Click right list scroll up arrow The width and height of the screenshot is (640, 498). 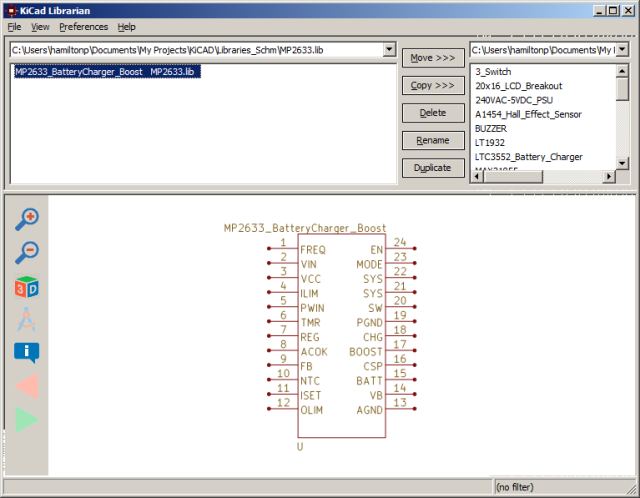click(x=622, y=71)
